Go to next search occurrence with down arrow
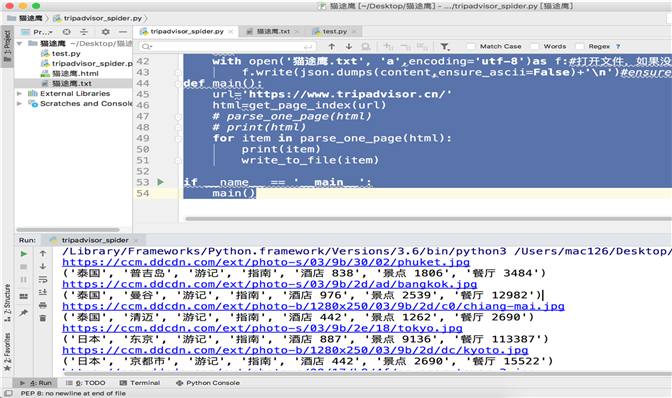 [x=349, y=46]
